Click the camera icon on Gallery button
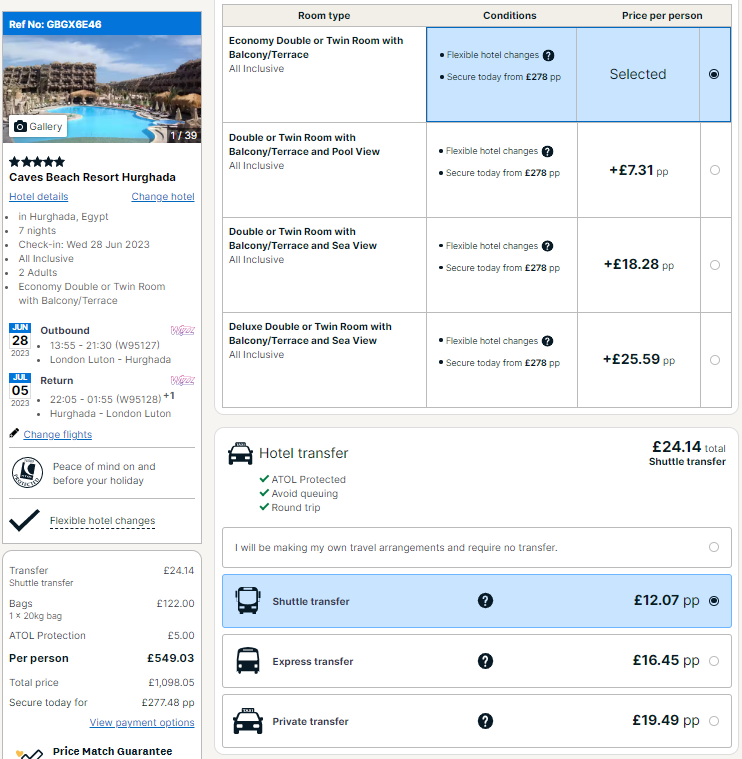Screen dimensions: 742x759 pyautogui.click(x=20, y=126)
